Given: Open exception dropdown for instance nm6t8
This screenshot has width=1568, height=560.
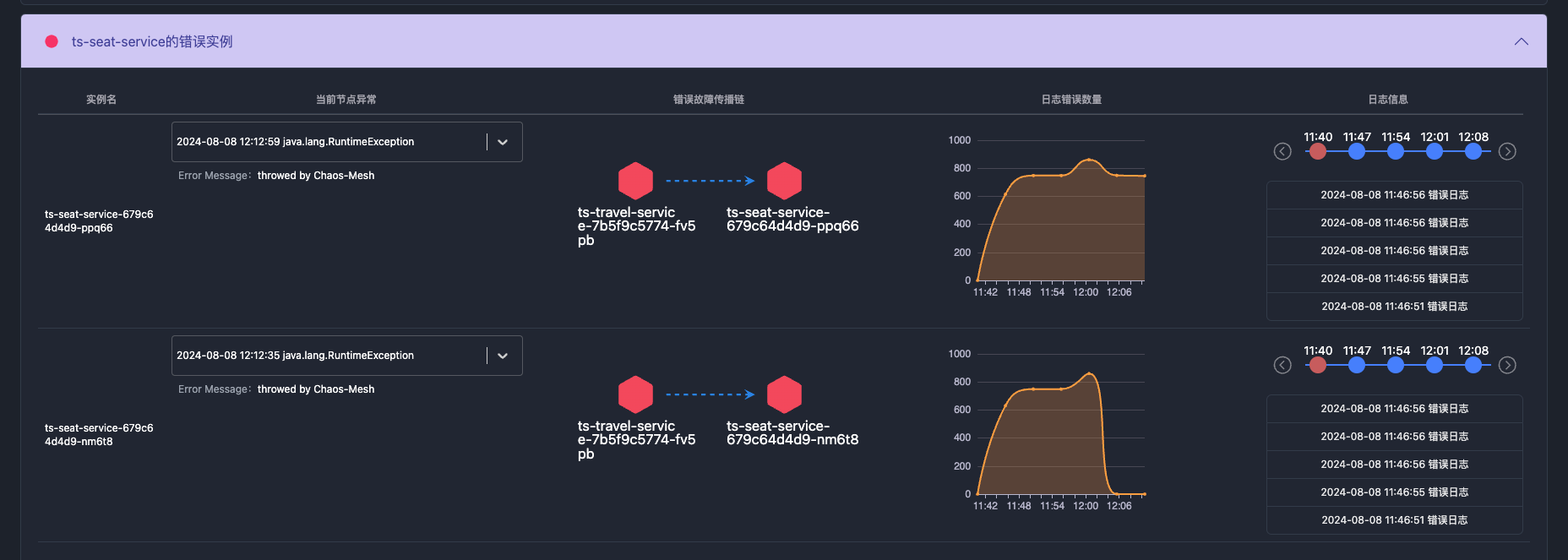Looking at the screenshot, I should [x=503, y=356].
